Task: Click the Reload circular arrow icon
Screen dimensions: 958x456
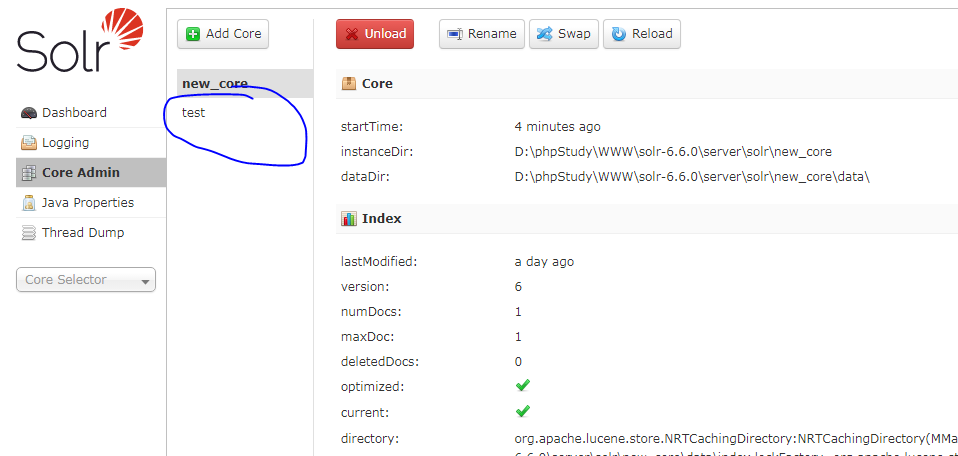Action: click(x=620, y=34)
